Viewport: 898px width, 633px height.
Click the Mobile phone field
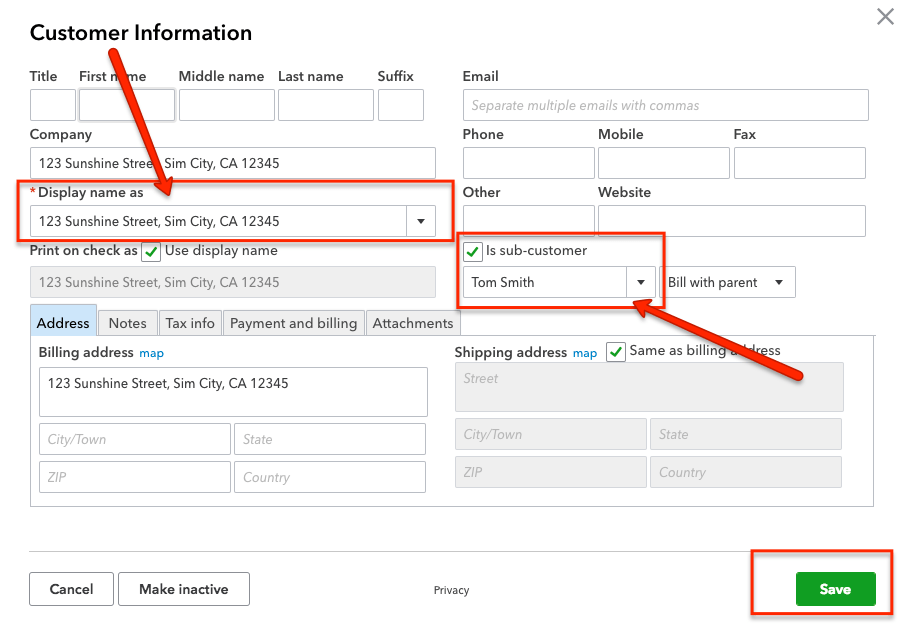pyautogui.click(x=663, y=162)
